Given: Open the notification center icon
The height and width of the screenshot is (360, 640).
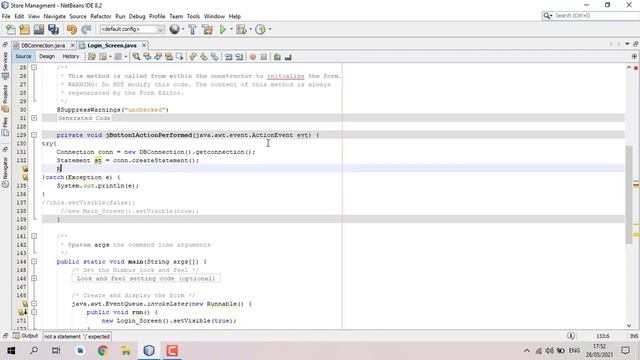Looking at the screenshot, I should (x=625, y=351).
